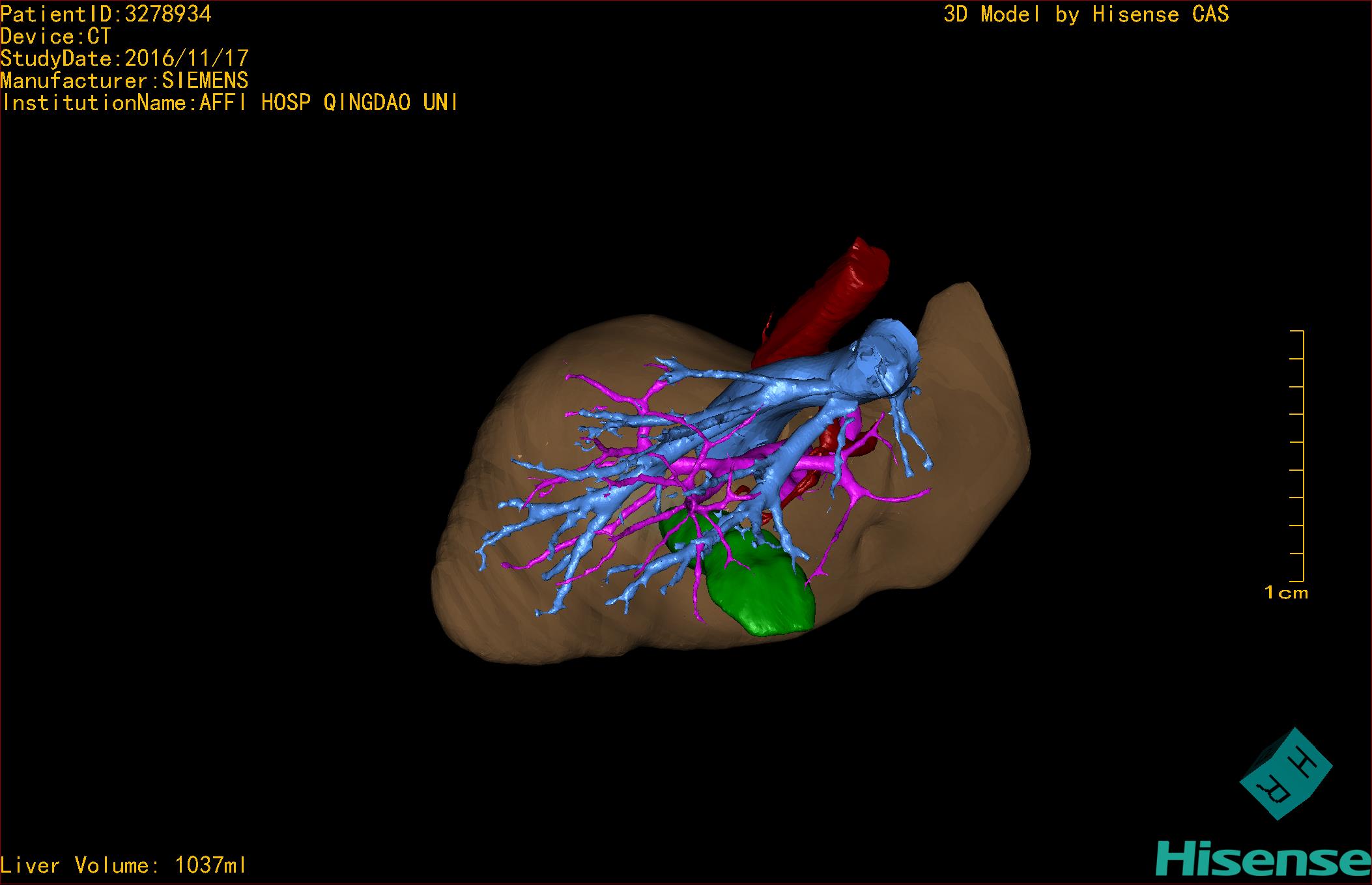1372x885 pixels.
Task: Click the teal orientation cube
Action: 1285,775
